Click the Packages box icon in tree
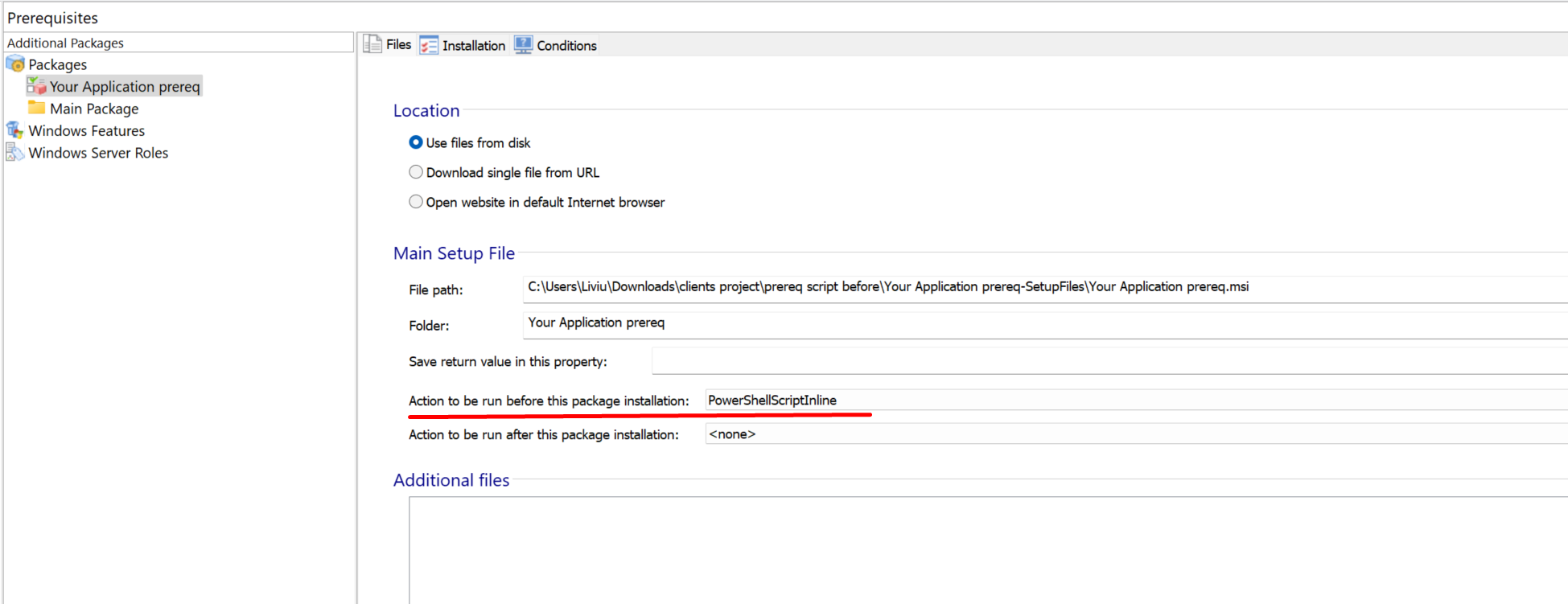 15,64
